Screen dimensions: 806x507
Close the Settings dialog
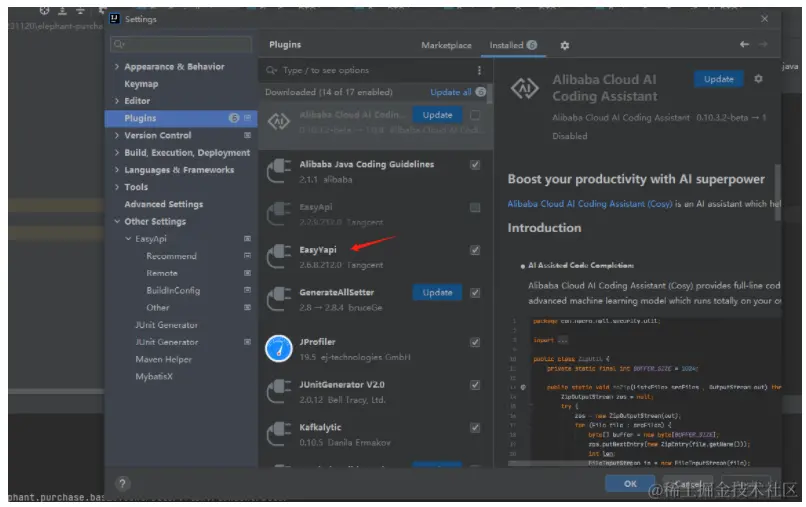point(764,19)
